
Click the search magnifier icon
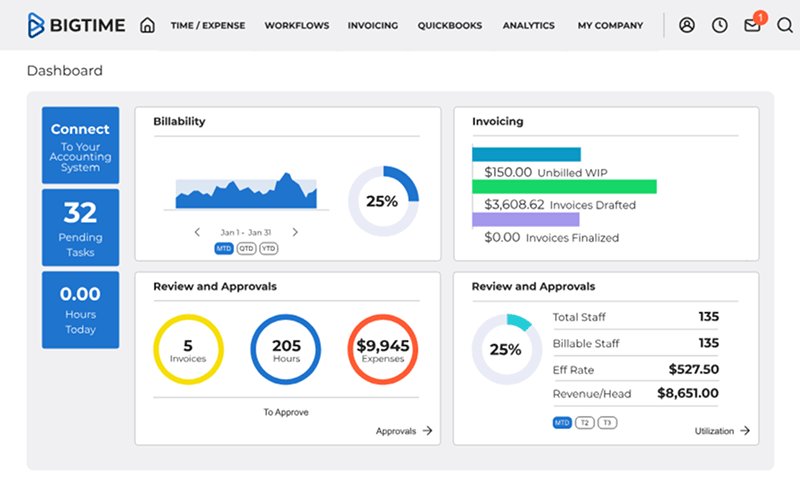(x=784, y=25)
